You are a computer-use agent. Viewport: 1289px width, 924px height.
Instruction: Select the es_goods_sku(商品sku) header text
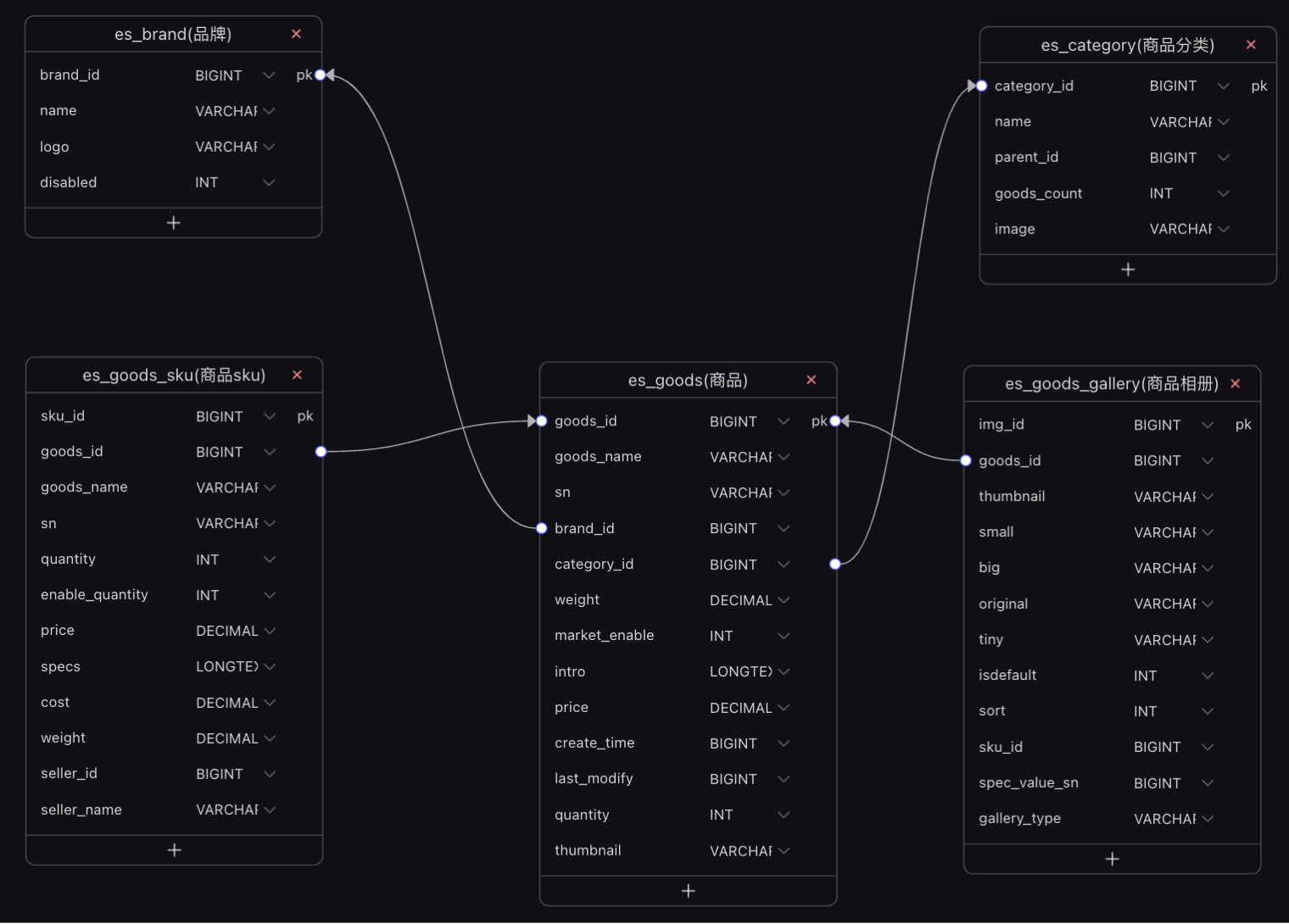[174, 375]
